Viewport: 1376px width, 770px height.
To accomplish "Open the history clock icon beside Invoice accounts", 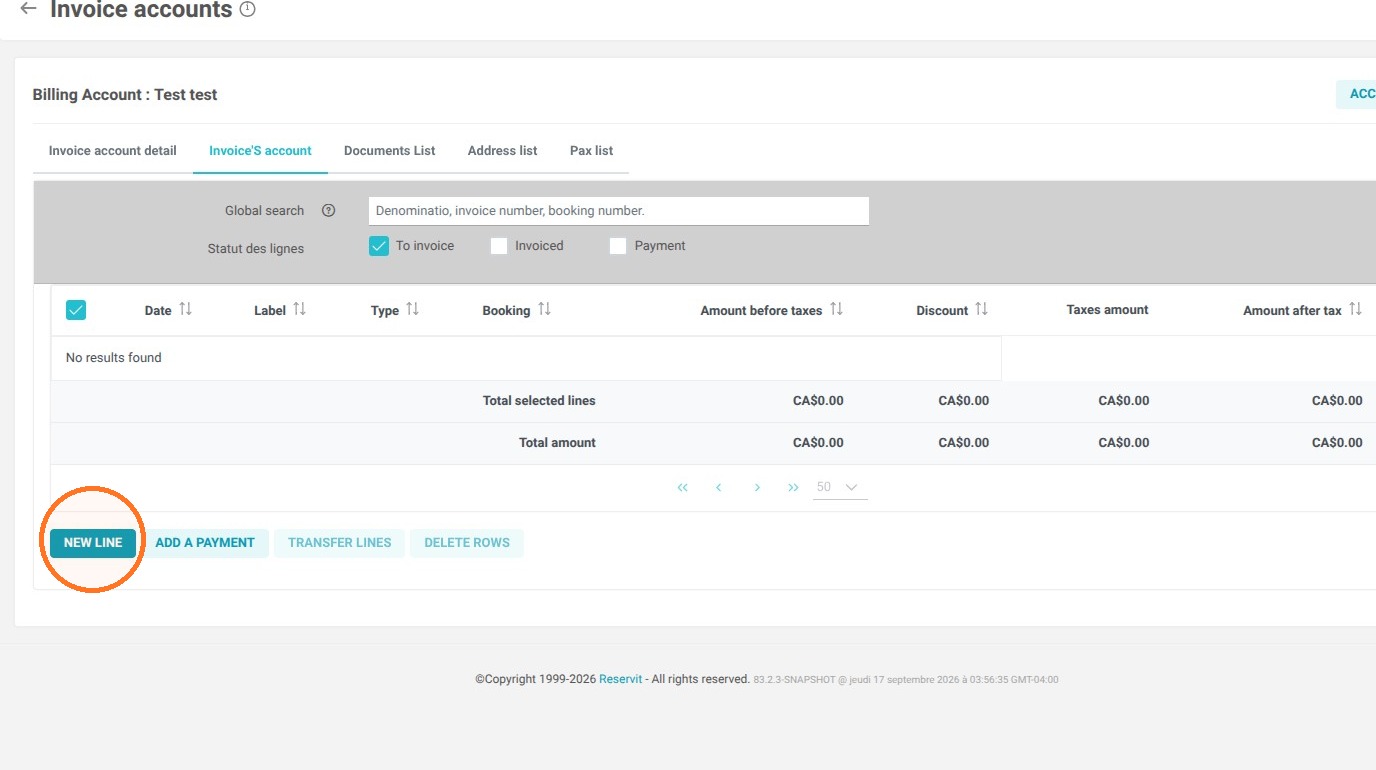I will click(x=248, y=10).
